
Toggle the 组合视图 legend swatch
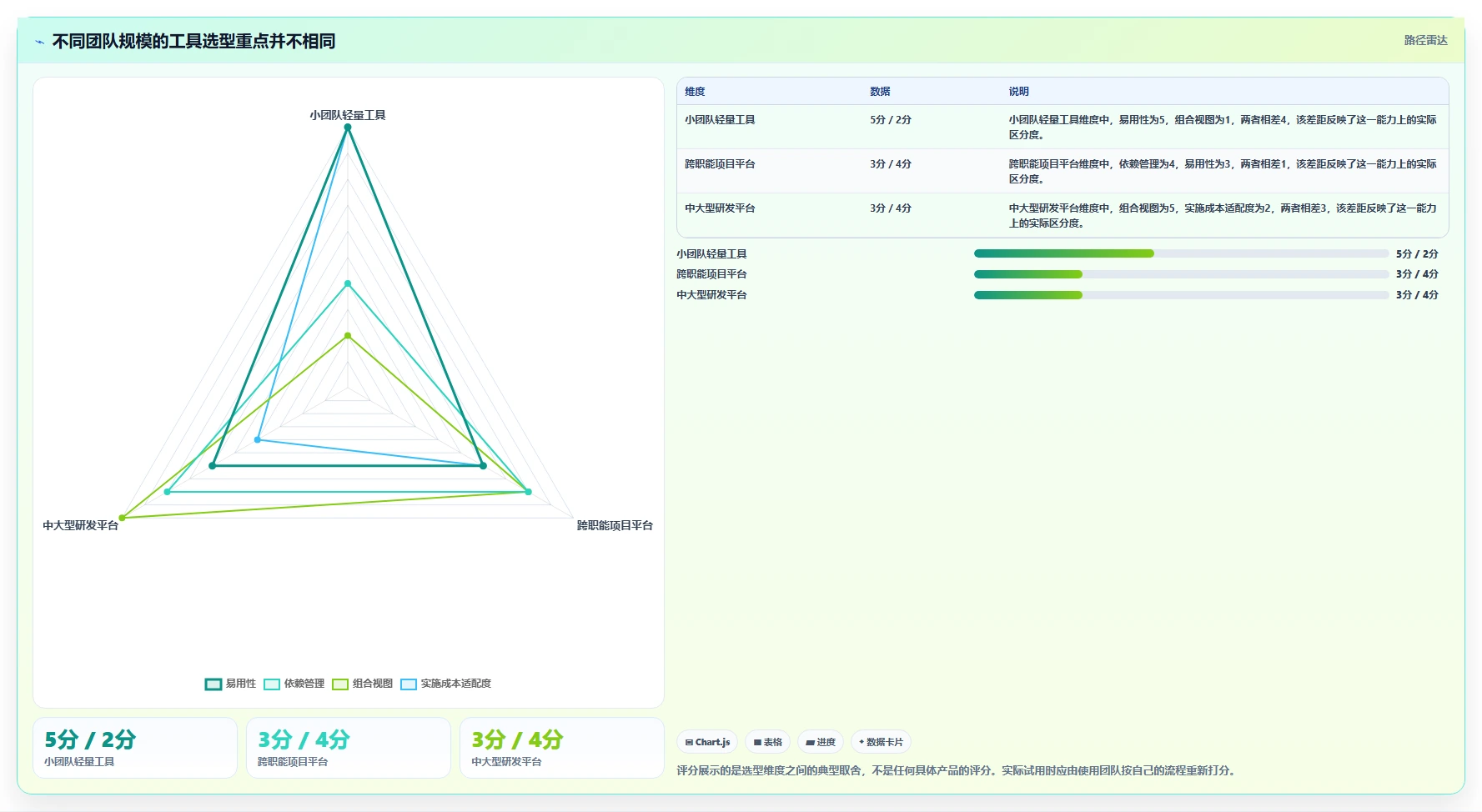pos(340,684)
